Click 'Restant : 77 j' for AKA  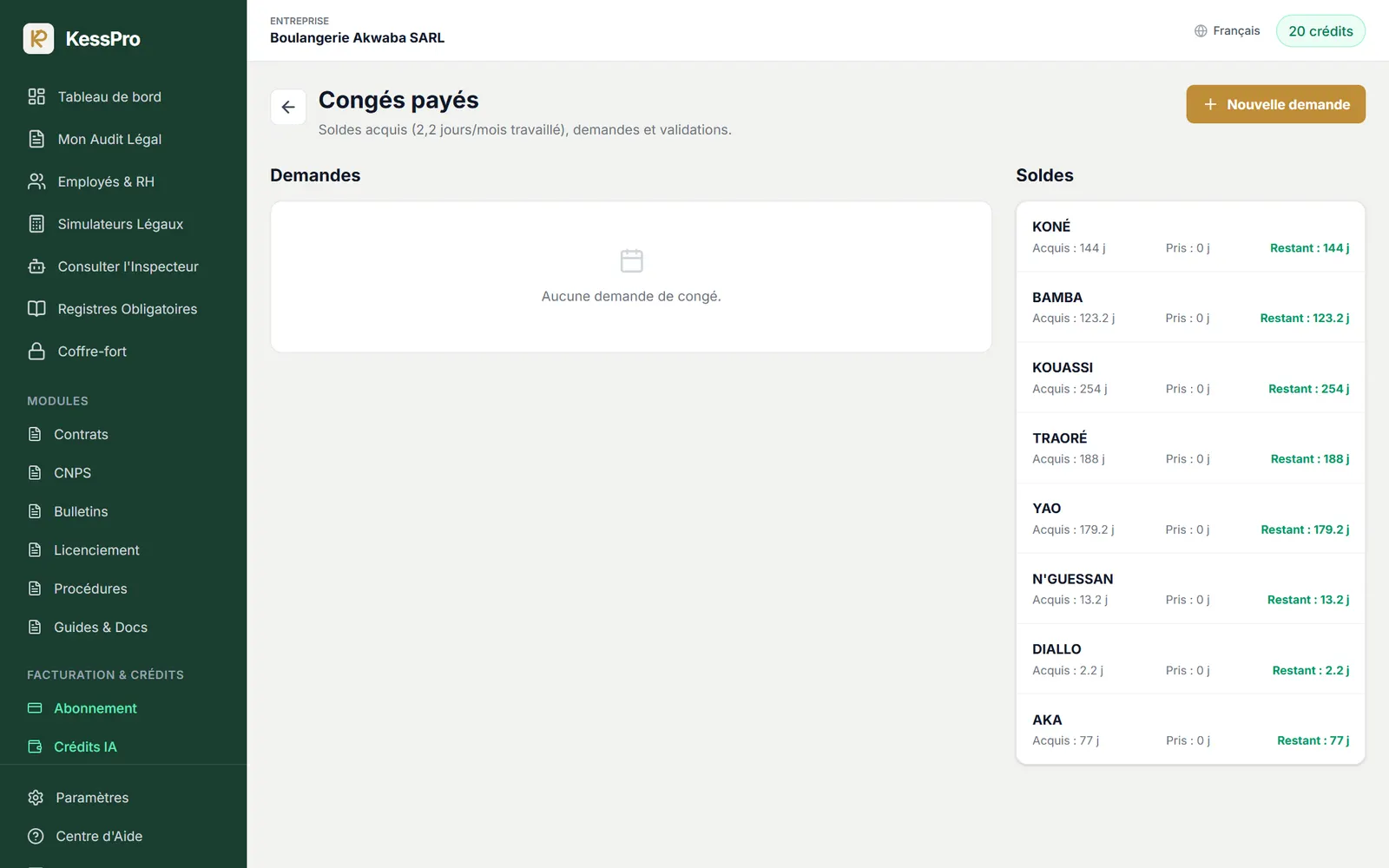tap(1313, 740)
